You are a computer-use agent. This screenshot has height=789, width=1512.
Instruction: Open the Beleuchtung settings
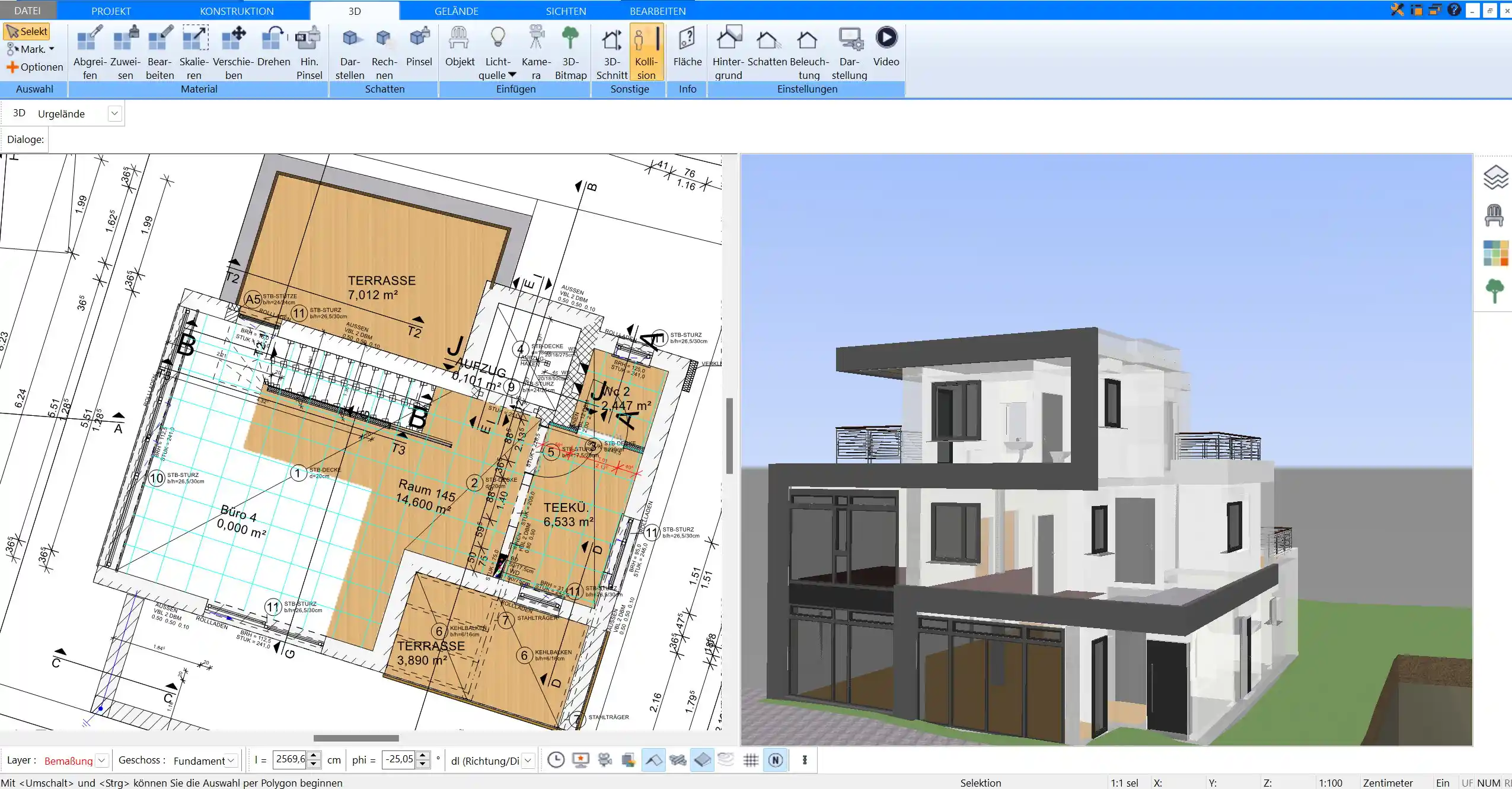[x=809, y=52]
